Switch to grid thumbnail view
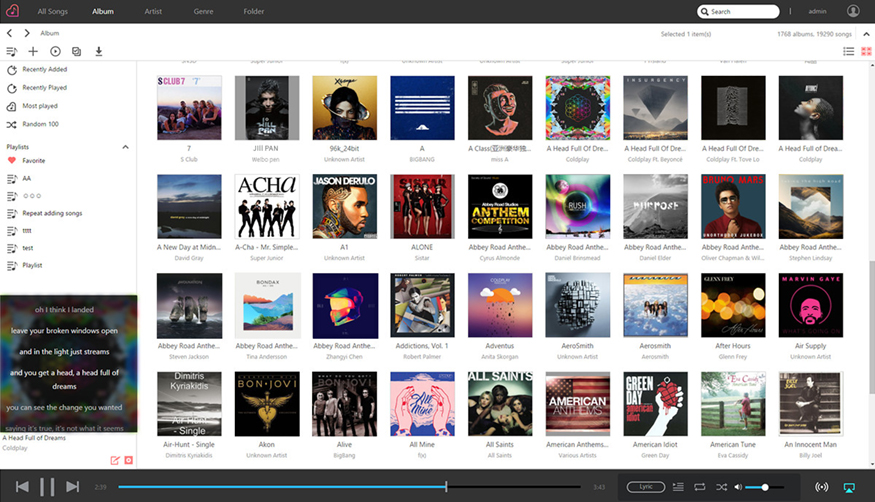The image size is (875, 502). [866, 51]
